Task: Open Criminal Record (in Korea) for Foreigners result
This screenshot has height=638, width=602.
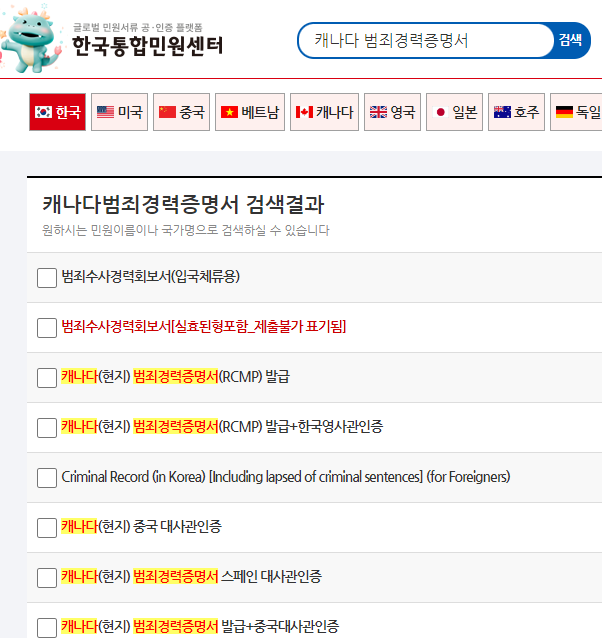Action: coord(286,477)
